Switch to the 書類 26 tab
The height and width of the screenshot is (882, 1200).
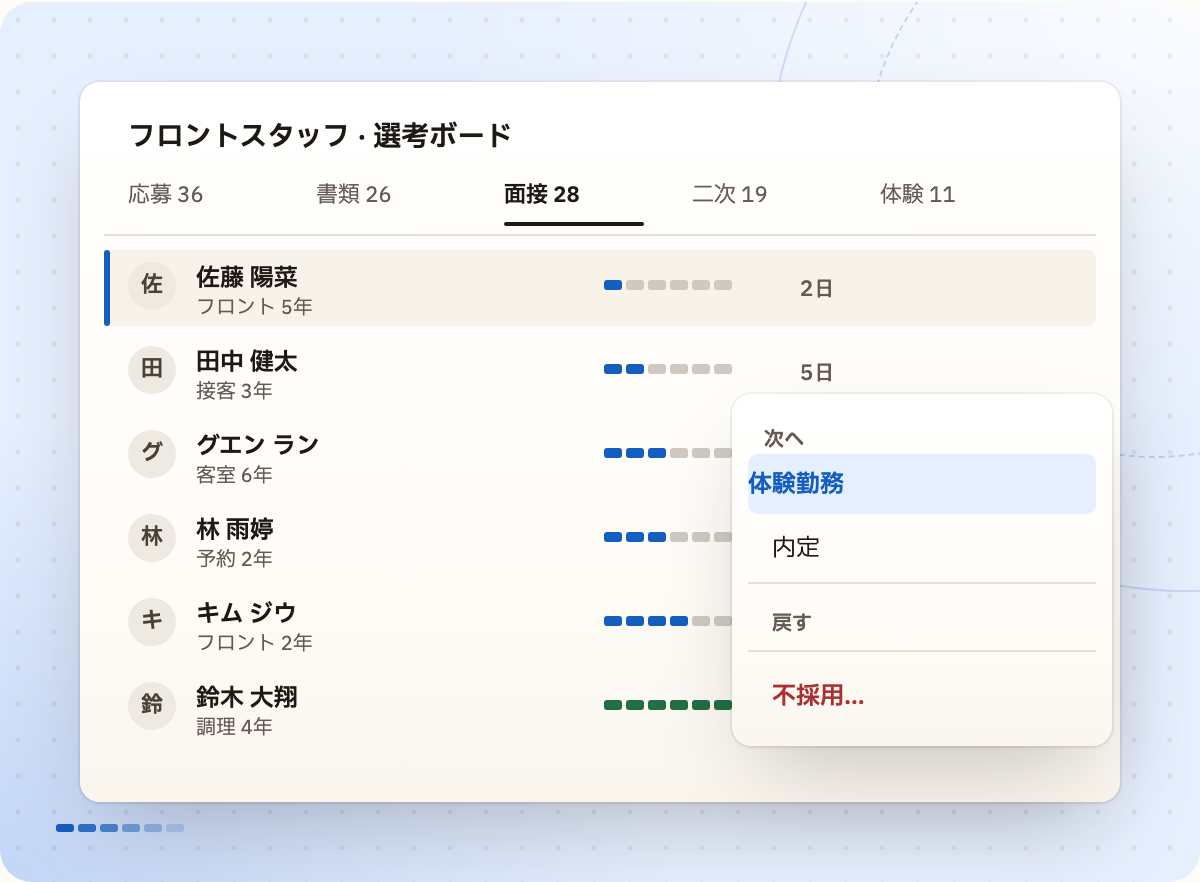[x=354, y=194]
